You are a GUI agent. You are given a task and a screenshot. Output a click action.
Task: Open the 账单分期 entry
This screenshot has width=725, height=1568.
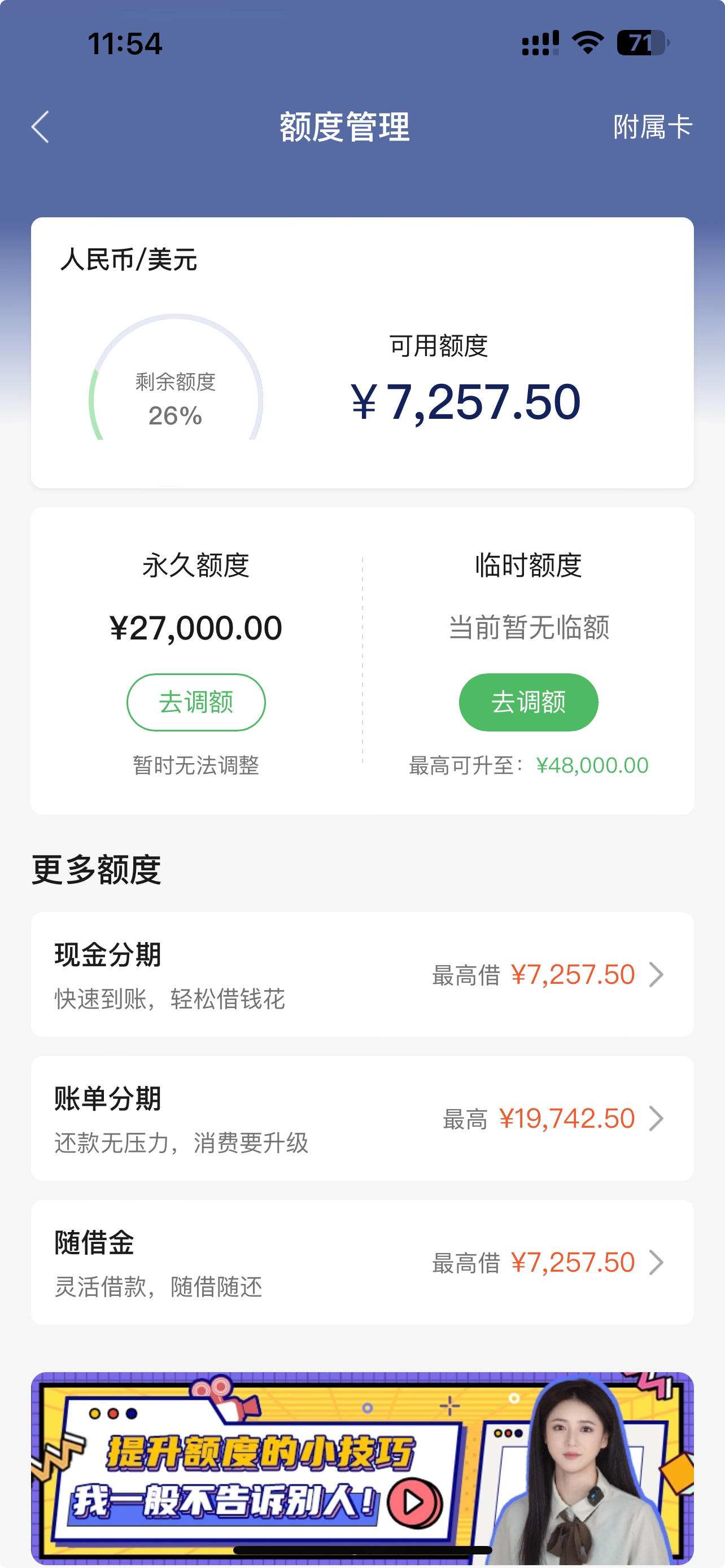pyautogui.click(x=362, y=1119)
